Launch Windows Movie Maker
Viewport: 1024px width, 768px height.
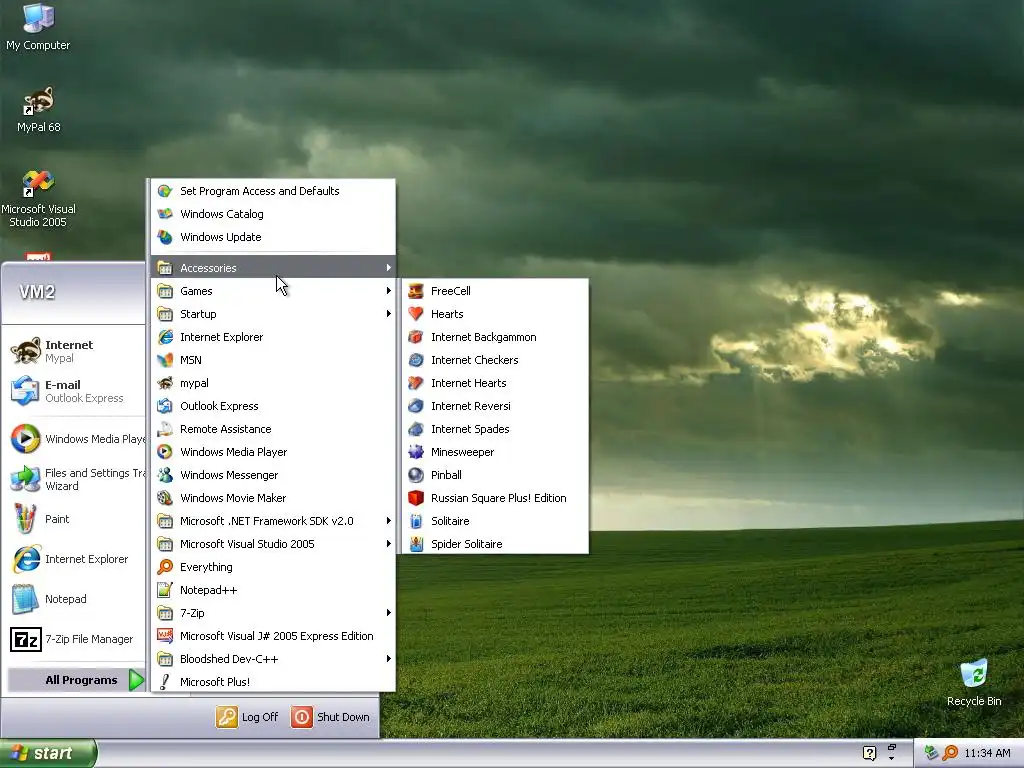pyautogui.click(x=273, y=498)
